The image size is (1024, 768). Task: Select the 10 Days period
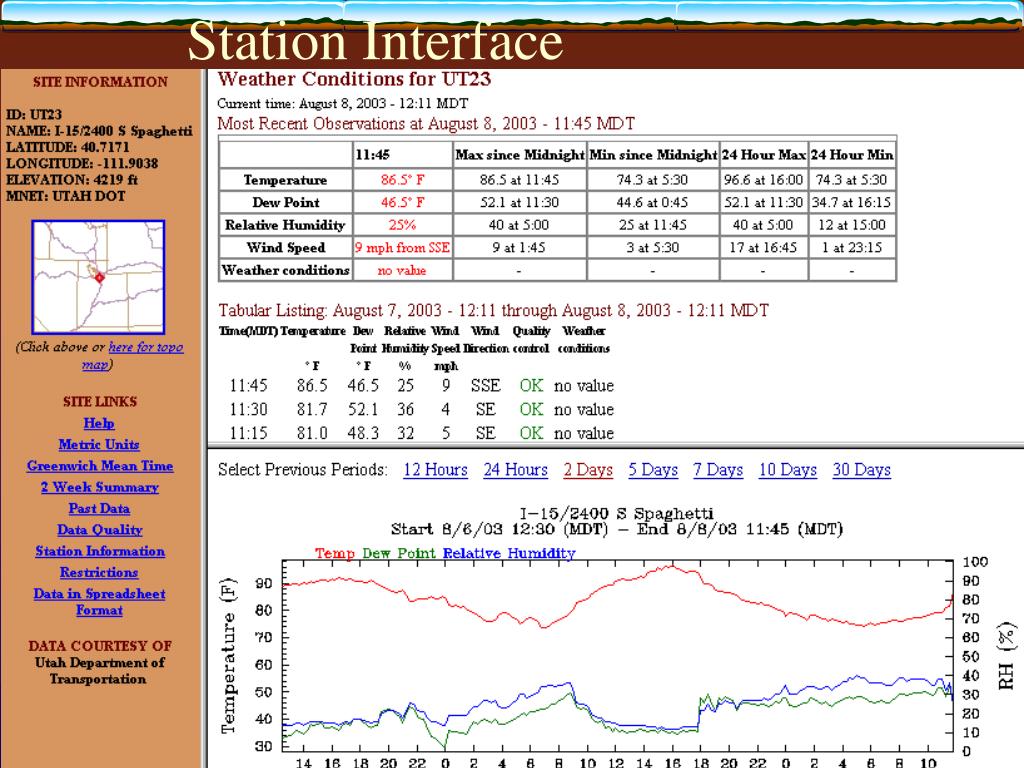788,470
